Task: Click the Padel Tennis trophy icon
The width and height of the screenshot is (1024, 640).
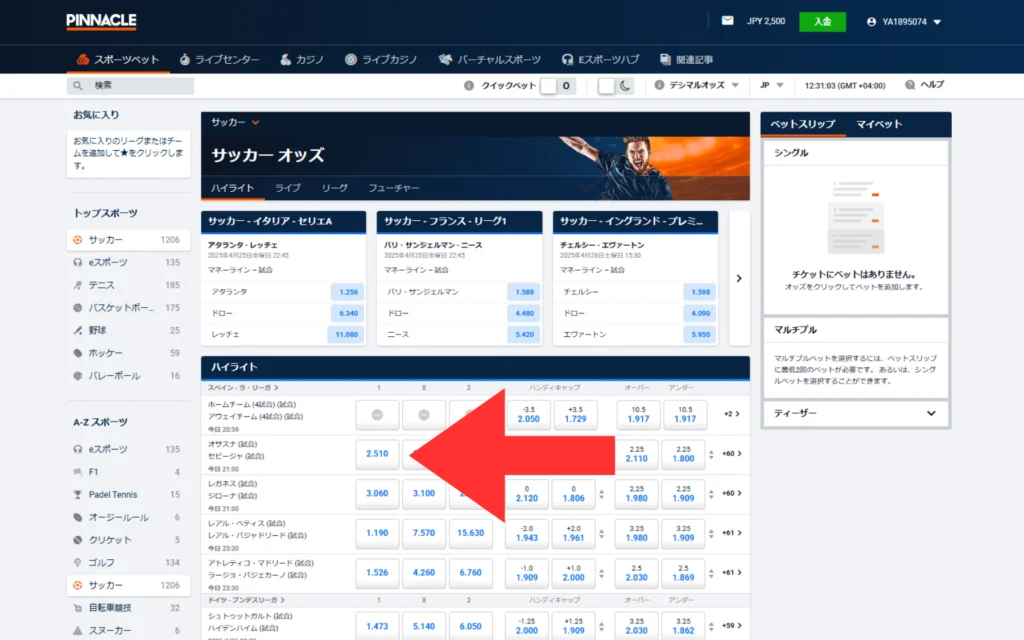Action: click(x=78, y=494)
